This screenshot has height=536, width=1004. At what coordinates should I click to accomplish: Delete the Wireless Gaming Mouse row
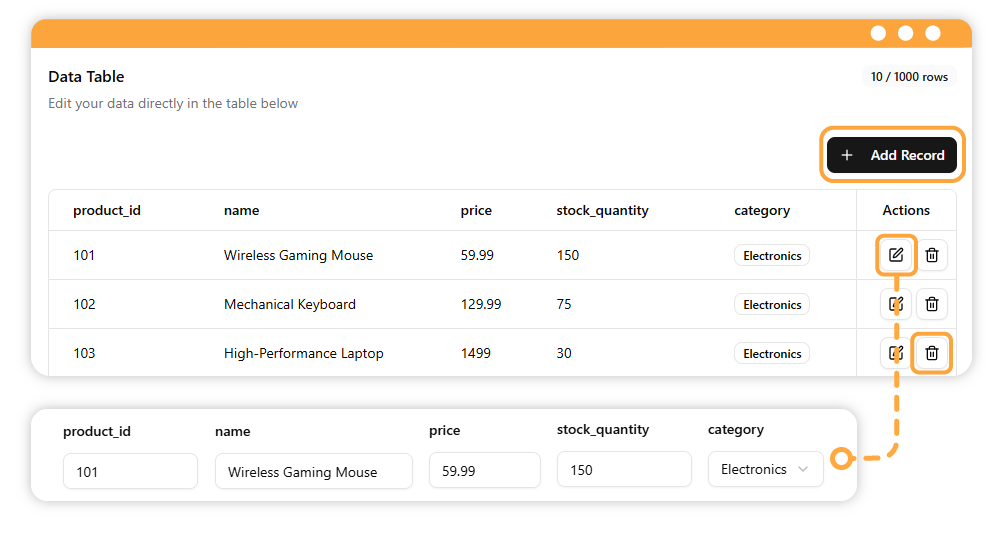(x=932, y=255)
